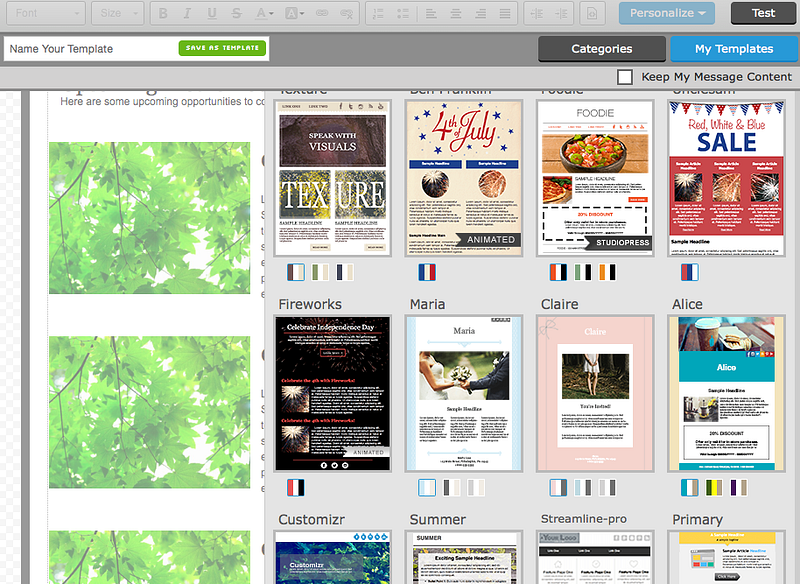Select the Claire template thumbnail

(x=595, y=393)
